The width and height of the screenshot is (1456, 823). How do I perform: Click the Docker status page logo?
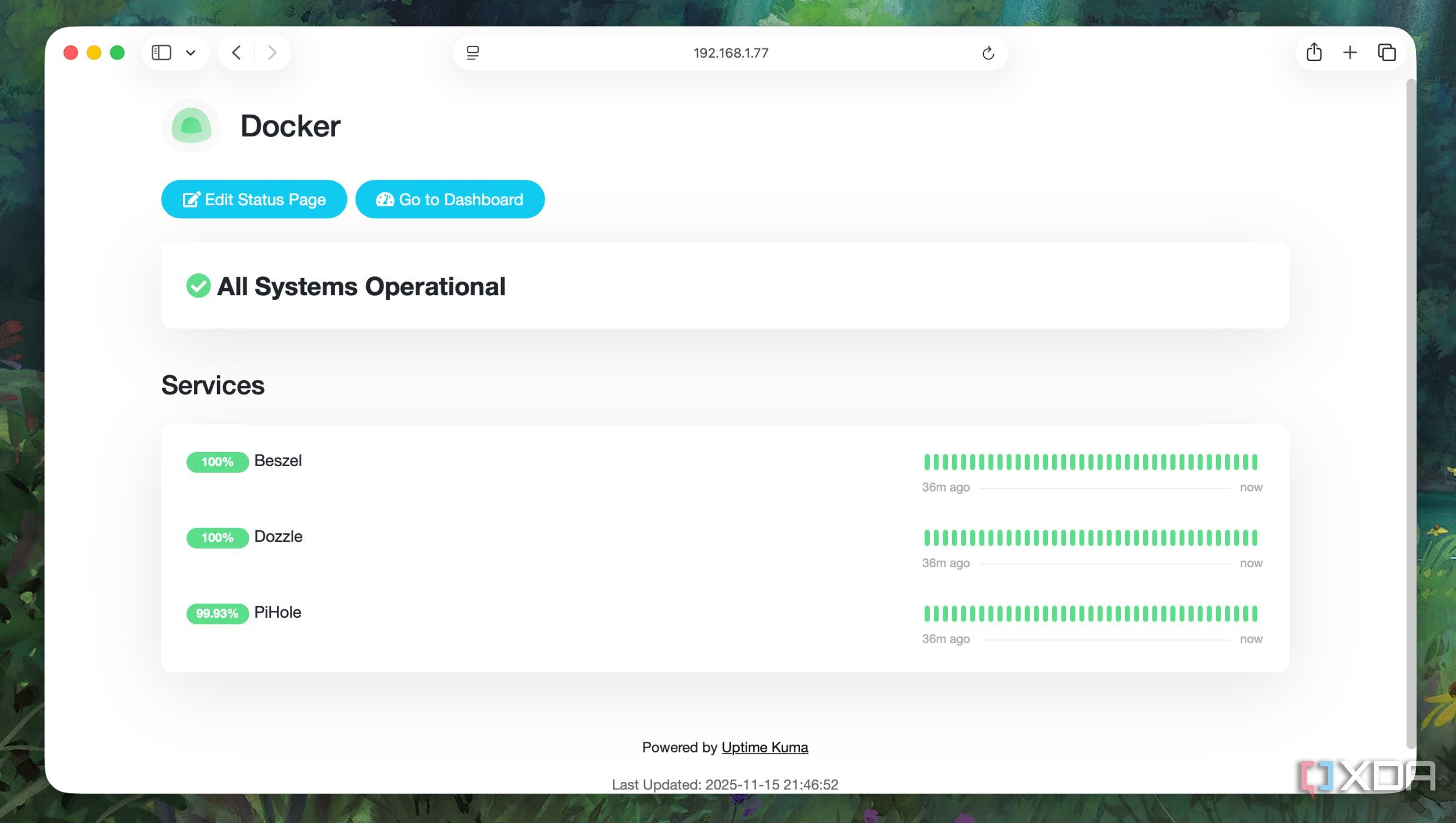click(191, 125)
